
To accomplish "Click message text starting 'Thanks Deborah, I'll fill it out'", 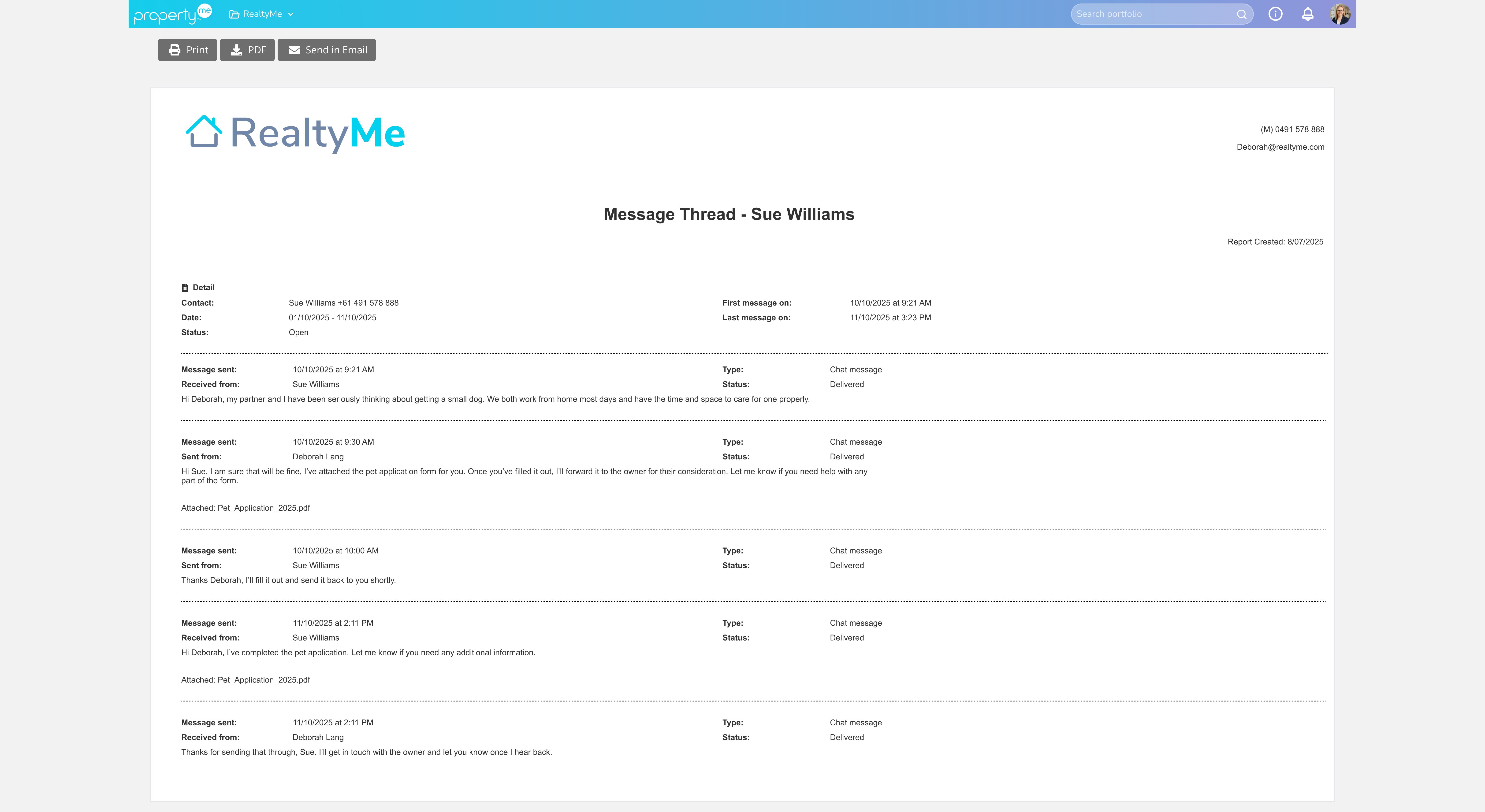I will click(x=288, y=580).
